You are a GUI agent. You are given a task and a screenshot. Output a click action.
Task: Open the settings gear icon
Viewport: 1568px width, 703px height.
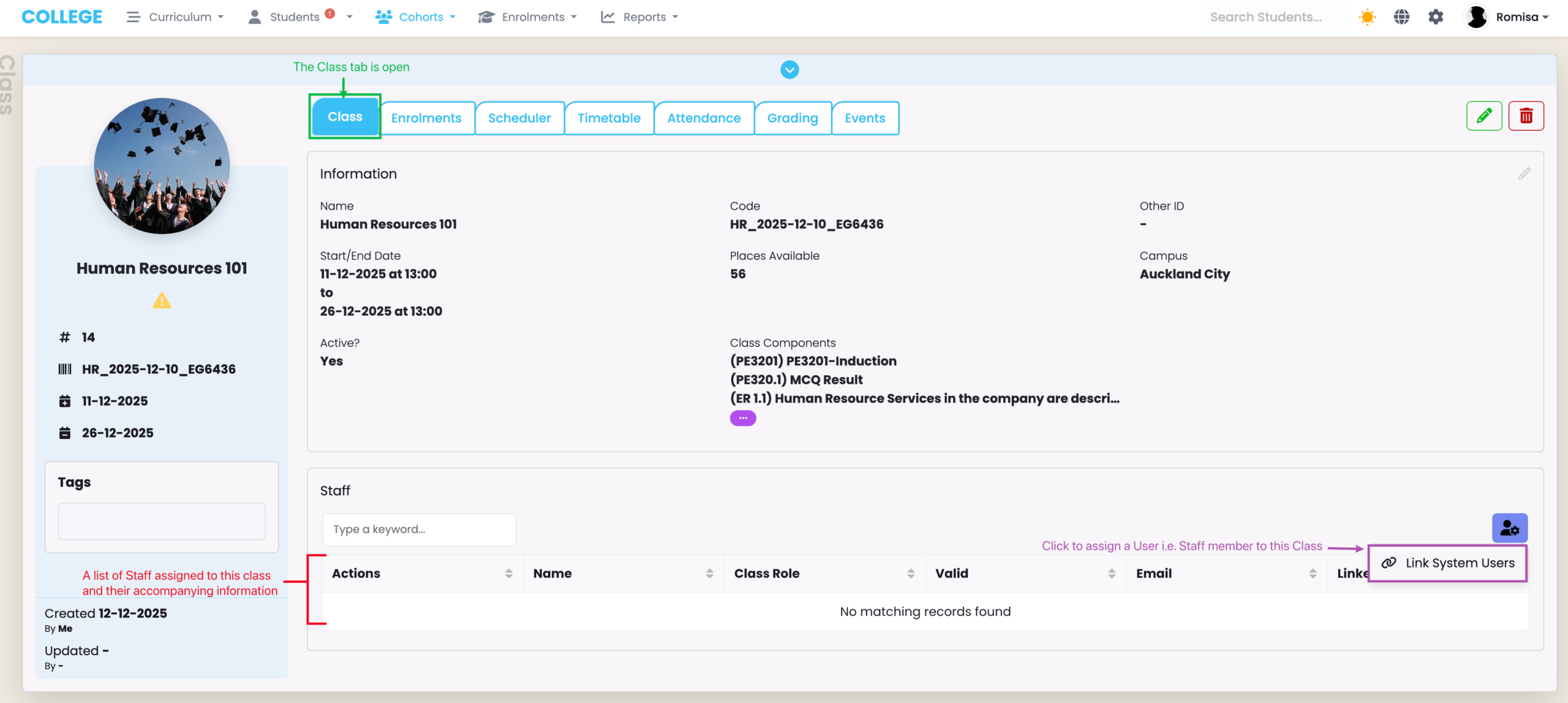[x=1436, y=17]
